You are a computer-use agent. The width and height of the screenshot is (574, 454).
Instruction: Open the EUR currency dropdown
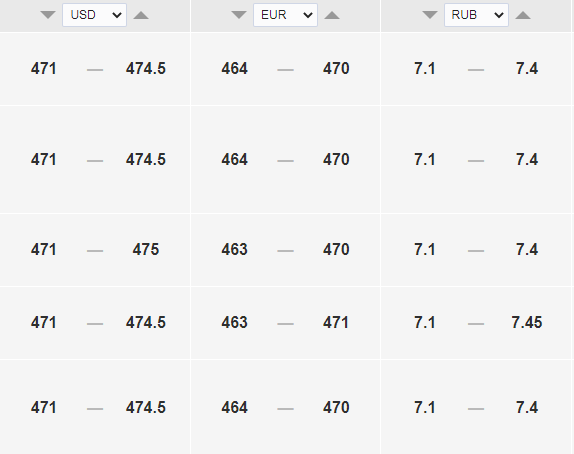pyautogui.click(x=286, y=15)
